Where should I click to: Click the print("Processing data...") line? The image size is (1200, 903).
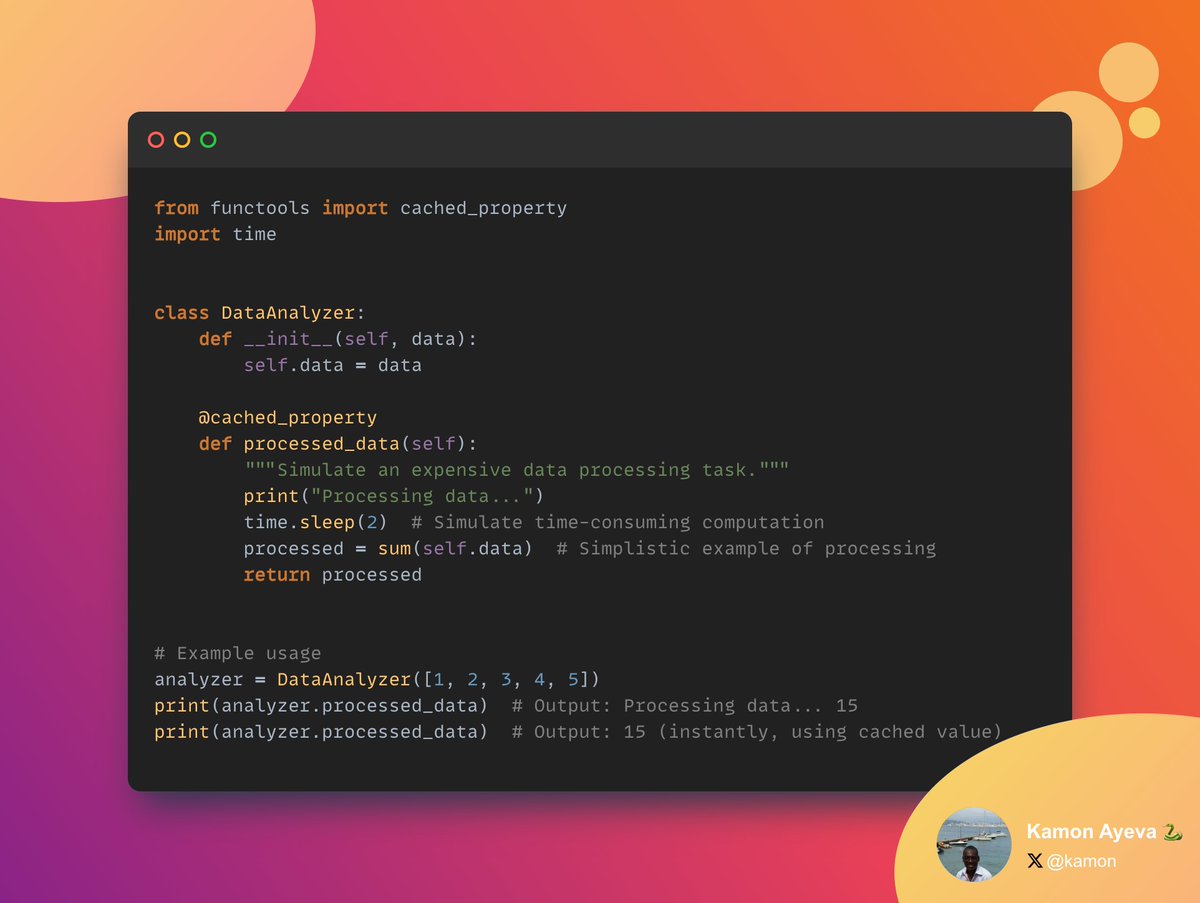pyautogui.click(x=394, y=496)
